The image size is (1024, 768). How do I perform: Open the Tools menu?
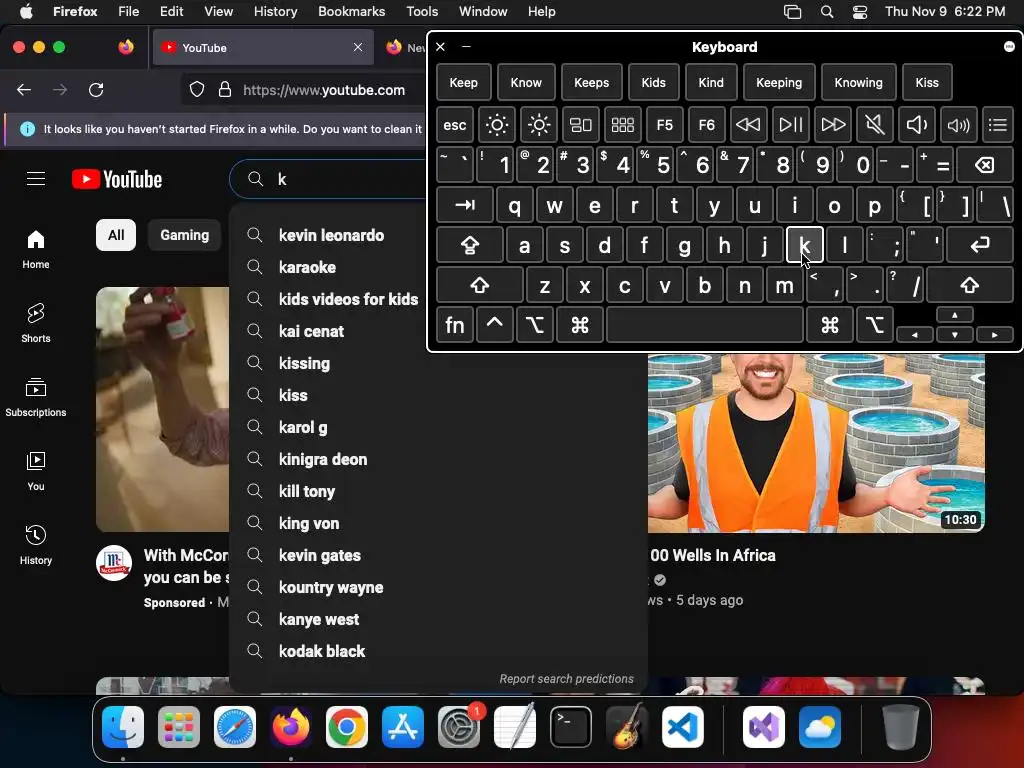422,11
